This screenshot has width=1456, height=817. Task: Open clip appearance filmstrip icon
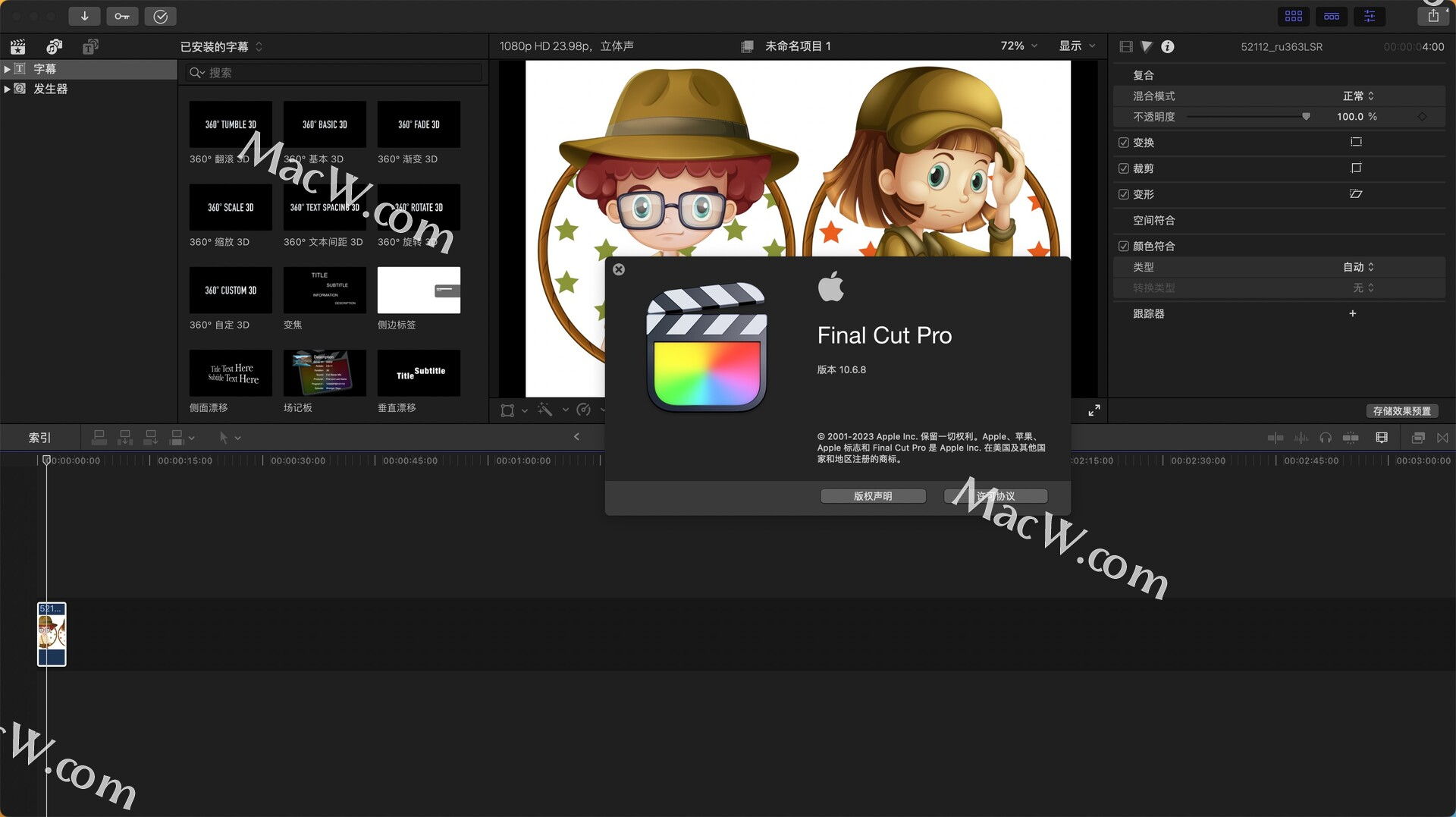1382,438
